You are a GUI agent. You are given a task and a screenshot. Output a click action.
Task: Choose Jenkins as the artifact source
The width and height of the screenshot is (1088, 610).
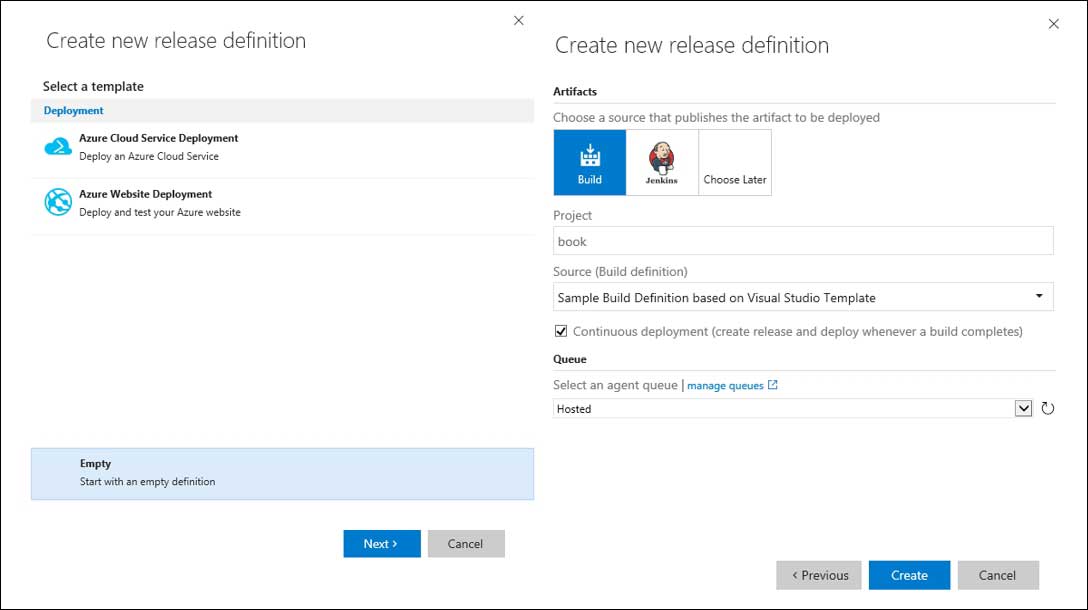coord(662,162)
